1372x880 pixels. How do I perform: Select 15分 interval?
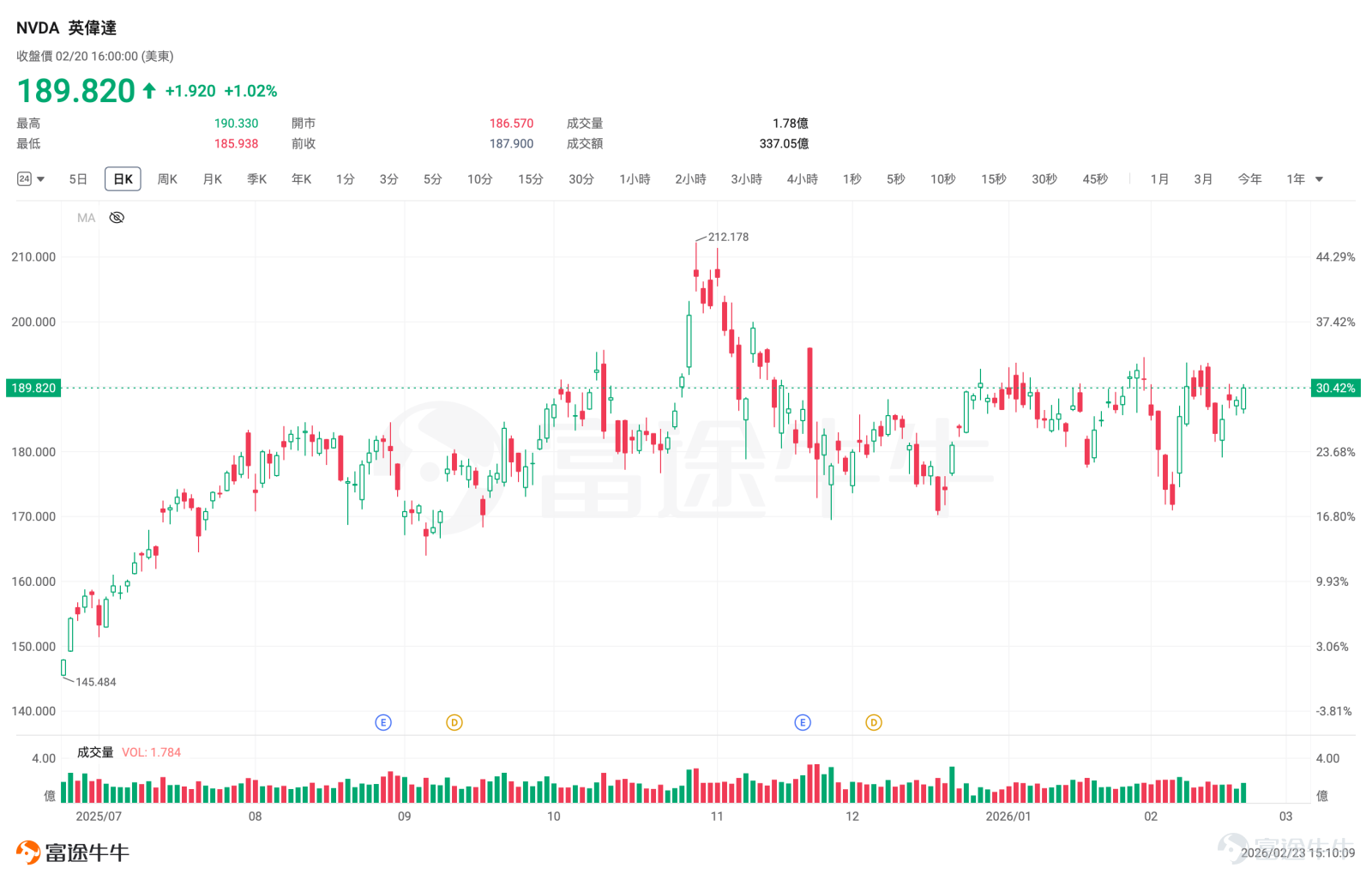click(x=530, y=179)
